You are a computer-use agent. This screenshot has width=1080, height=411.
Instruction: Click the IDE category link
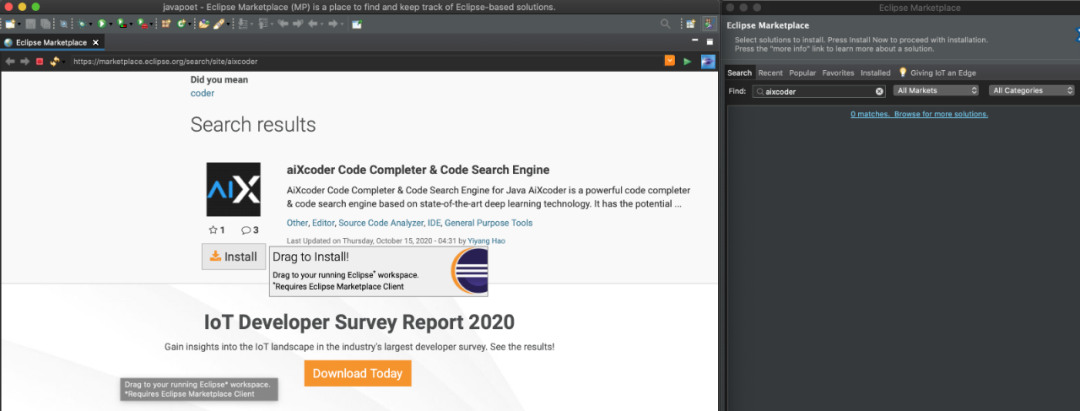[x=433, y=223]
